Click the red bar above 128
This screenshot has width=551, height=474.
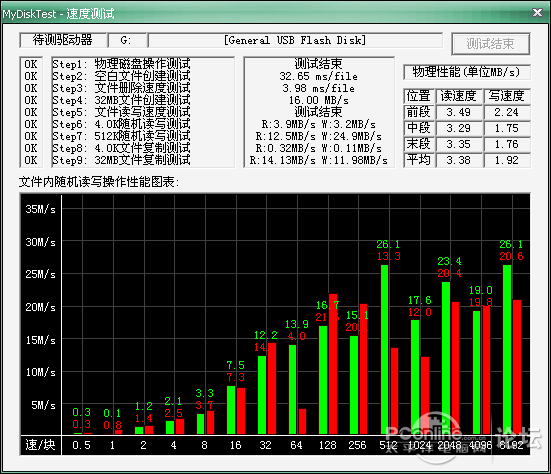click(x=333, y=364)
